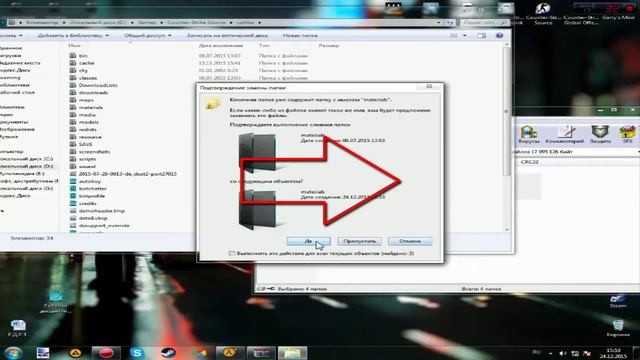Select Локальный диск (C:) in the sidebar
Screen dimensions: 640x360
coord(27,159)
